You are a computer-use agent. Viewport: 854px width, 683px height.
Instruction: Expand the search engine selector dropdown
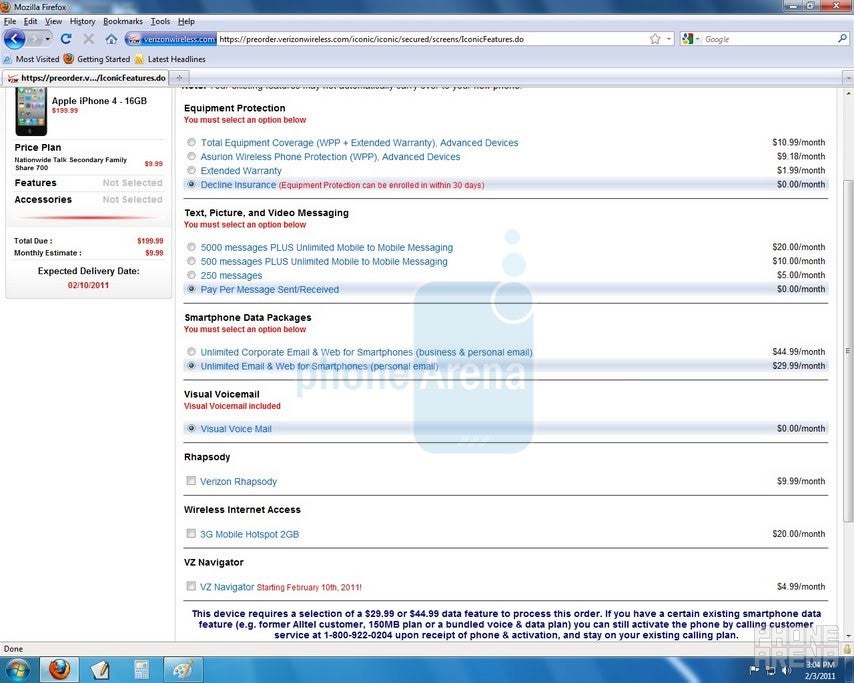pos(697,39)
